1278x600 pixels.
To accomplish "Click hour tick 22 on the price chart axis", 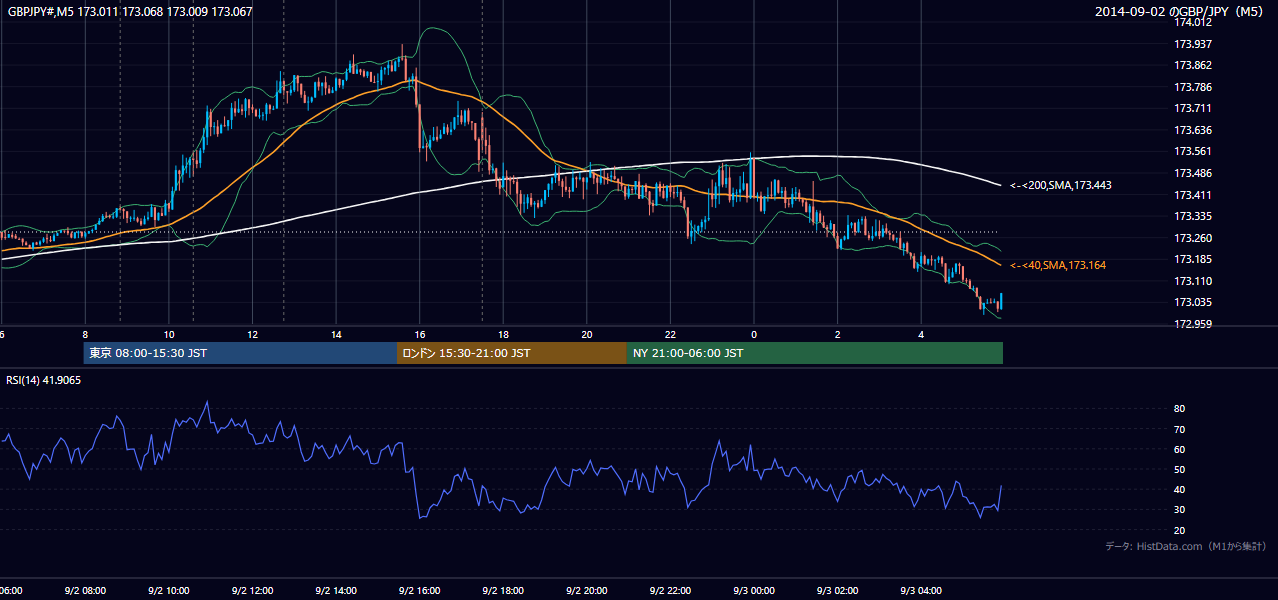I will pyautogui.click(x=670, y=334).
